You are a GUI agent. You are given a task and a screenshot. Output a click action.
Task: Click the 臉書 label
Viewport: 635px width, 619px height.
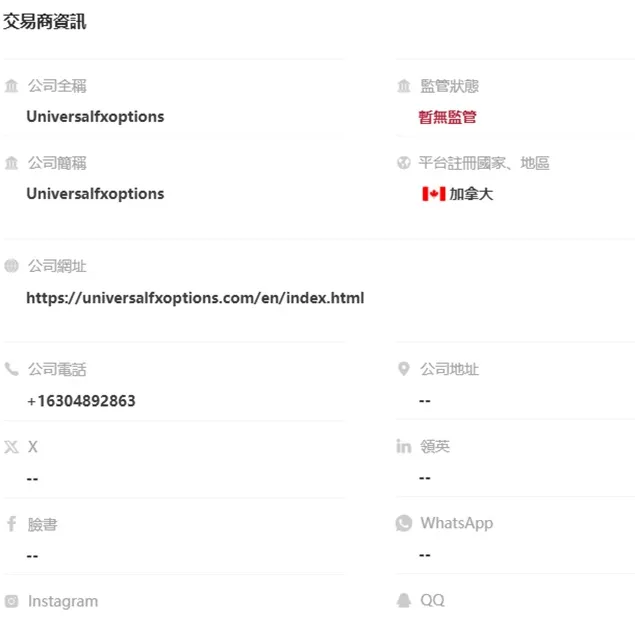pos(43,524)
